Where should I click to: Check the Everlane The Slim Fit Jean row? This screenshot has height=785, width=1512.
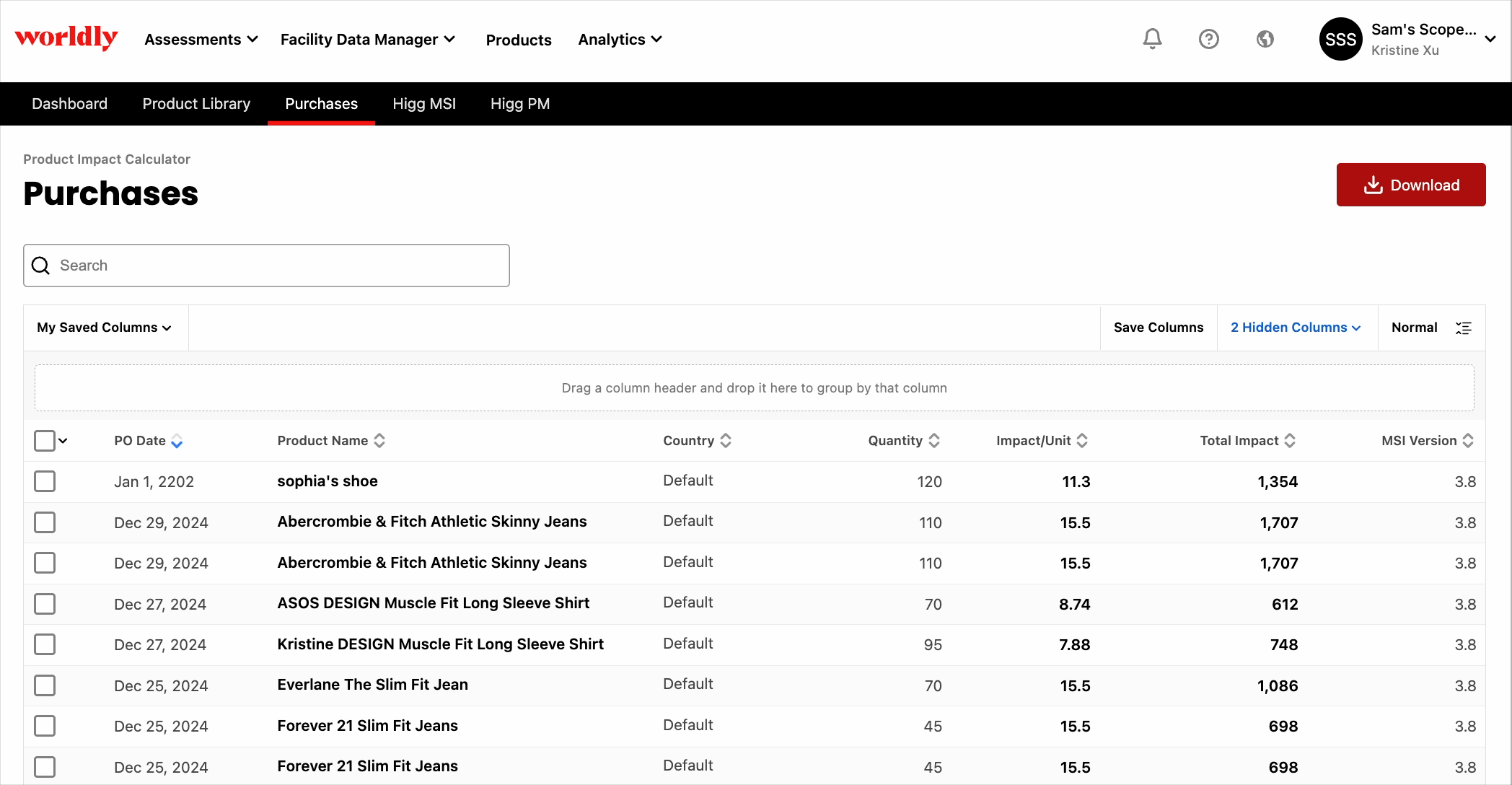[x=45, y=685]
